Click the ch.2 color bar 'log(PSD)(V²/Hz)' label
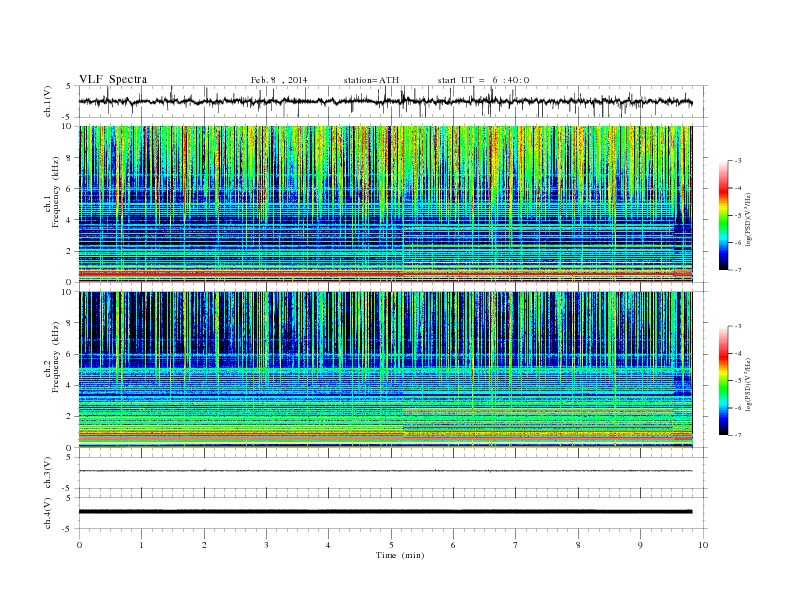 click(x=748, y=383)
